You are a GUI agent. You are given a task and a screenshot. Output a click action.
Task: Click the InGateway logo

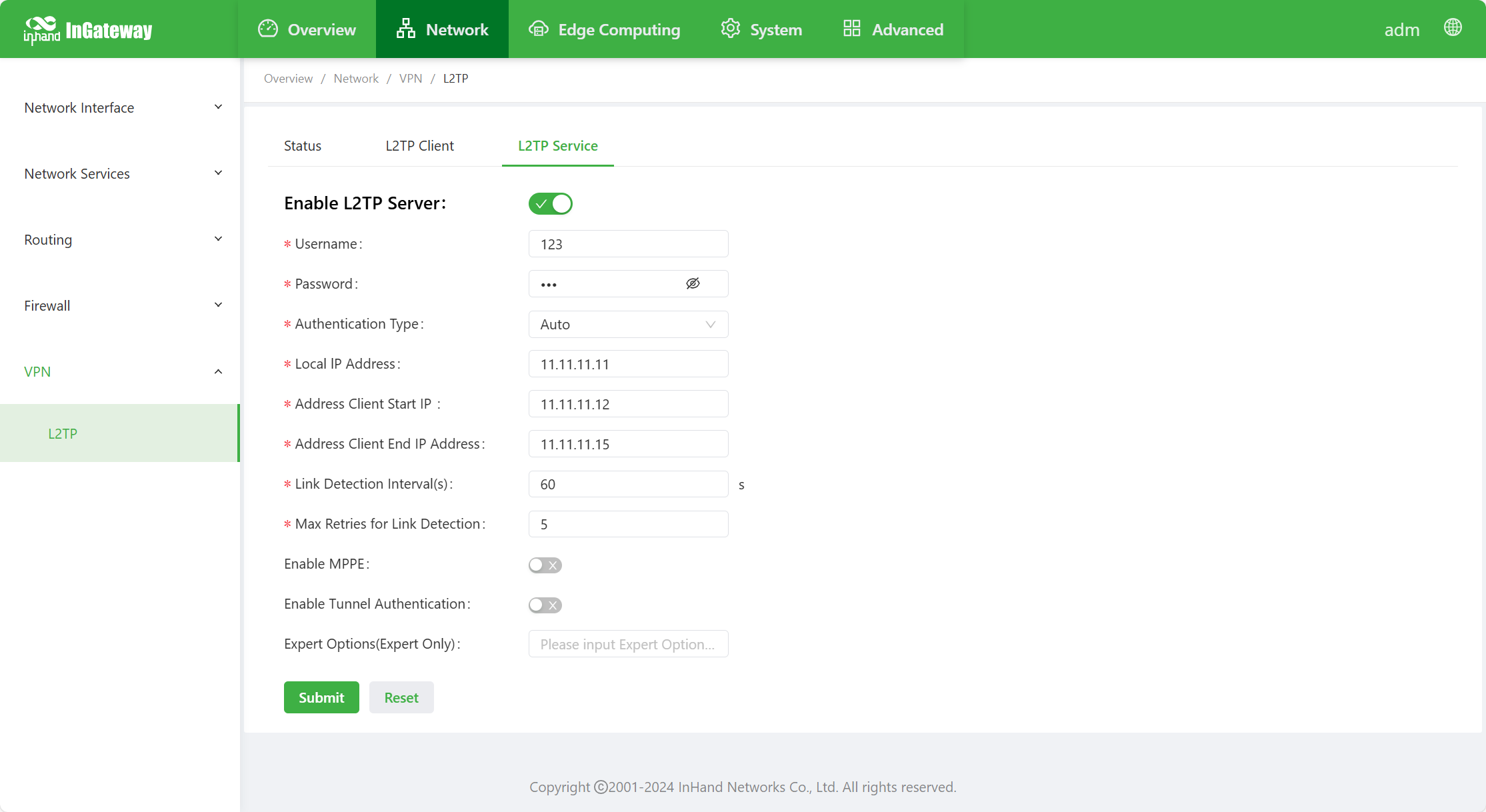tap(87, 30)
